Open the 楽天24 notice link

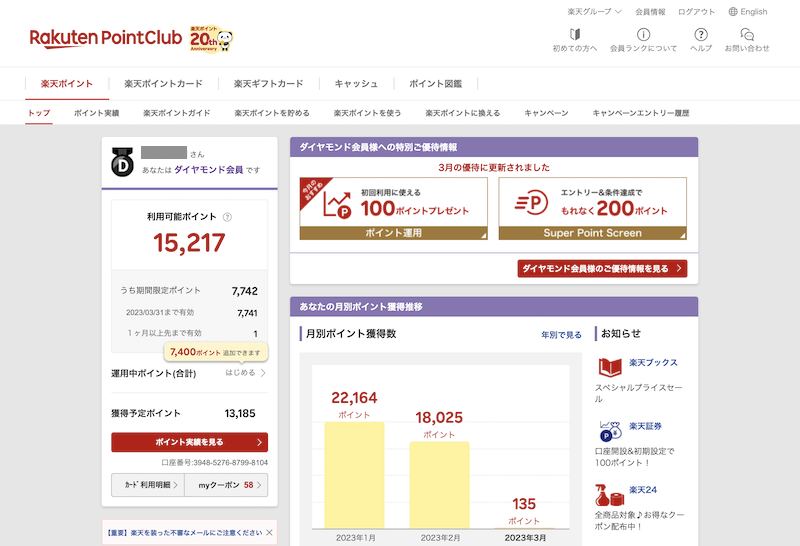643,490
